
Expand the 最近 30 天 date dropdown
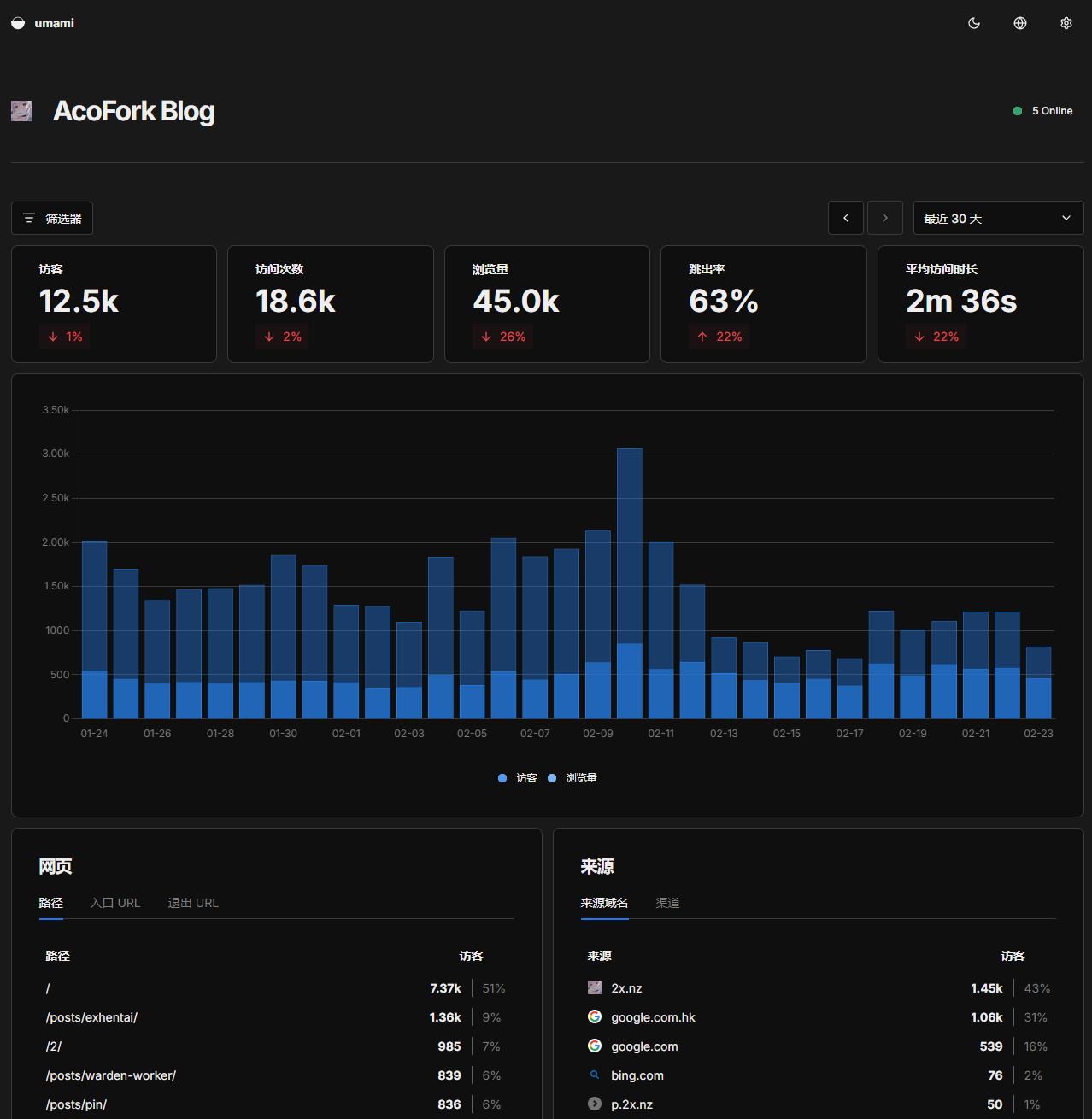pos(998,218)
